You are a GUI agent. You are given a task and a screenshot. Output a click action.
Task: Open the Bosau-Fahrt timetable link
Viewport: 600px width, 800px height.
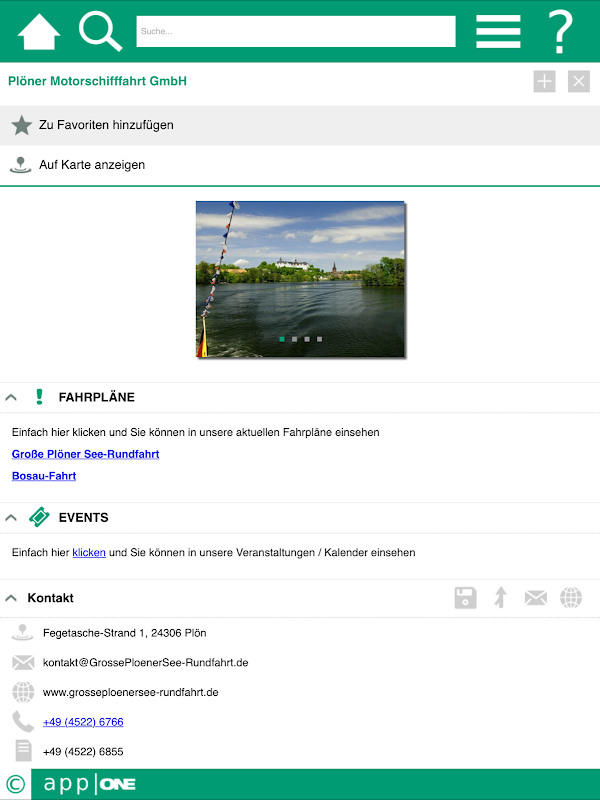(44, 476)
